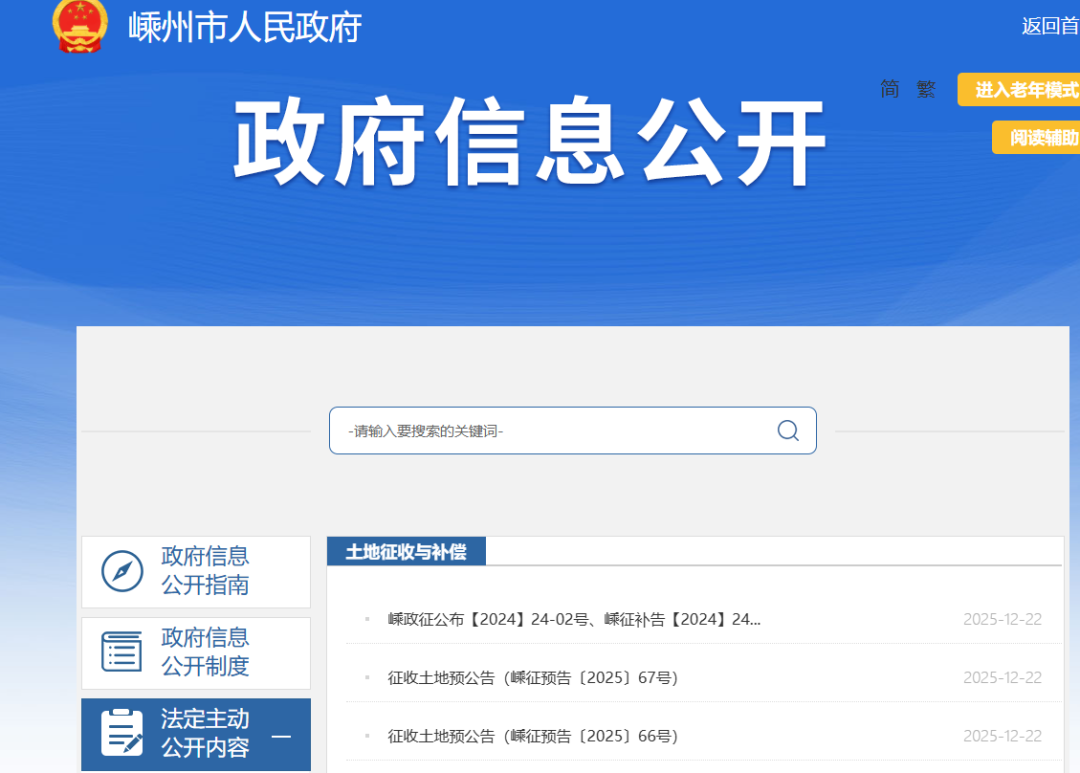Switch to traditional Chinese with 繁

pyautogui.click(x=925, y=89)
